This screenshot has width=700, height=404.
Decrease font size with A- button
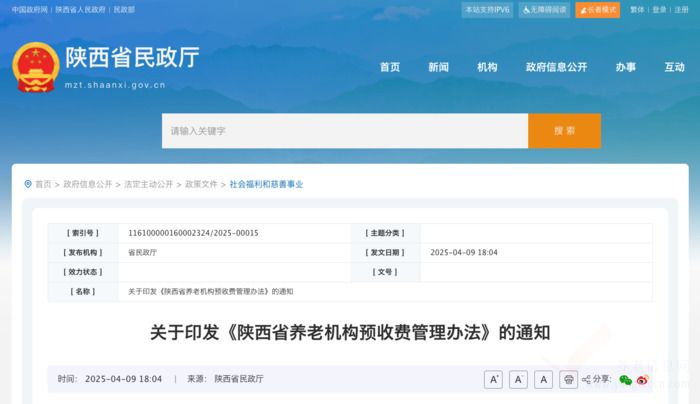click(x=518, y=379)
